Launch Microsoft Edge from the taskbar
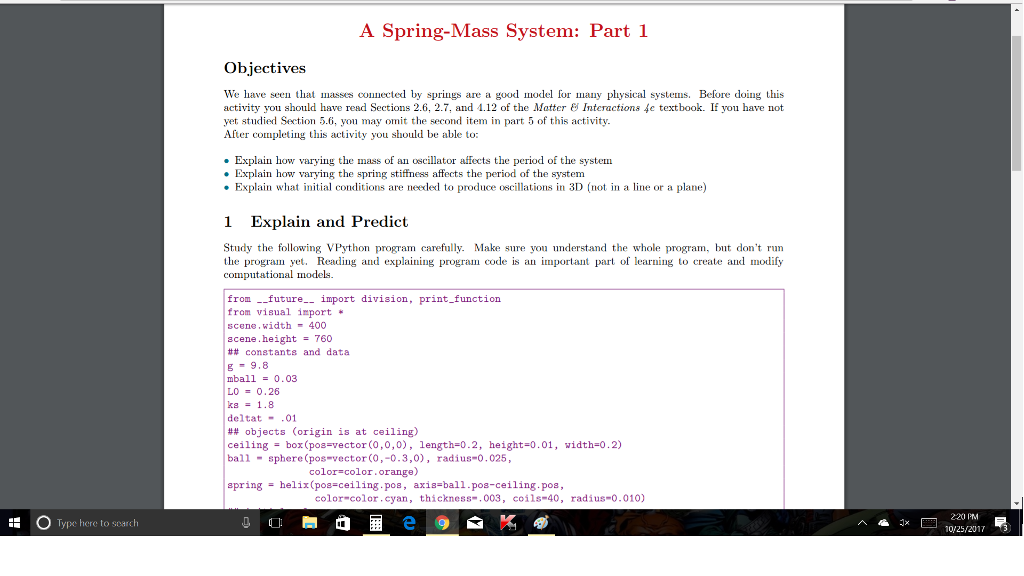 [409, 522]
